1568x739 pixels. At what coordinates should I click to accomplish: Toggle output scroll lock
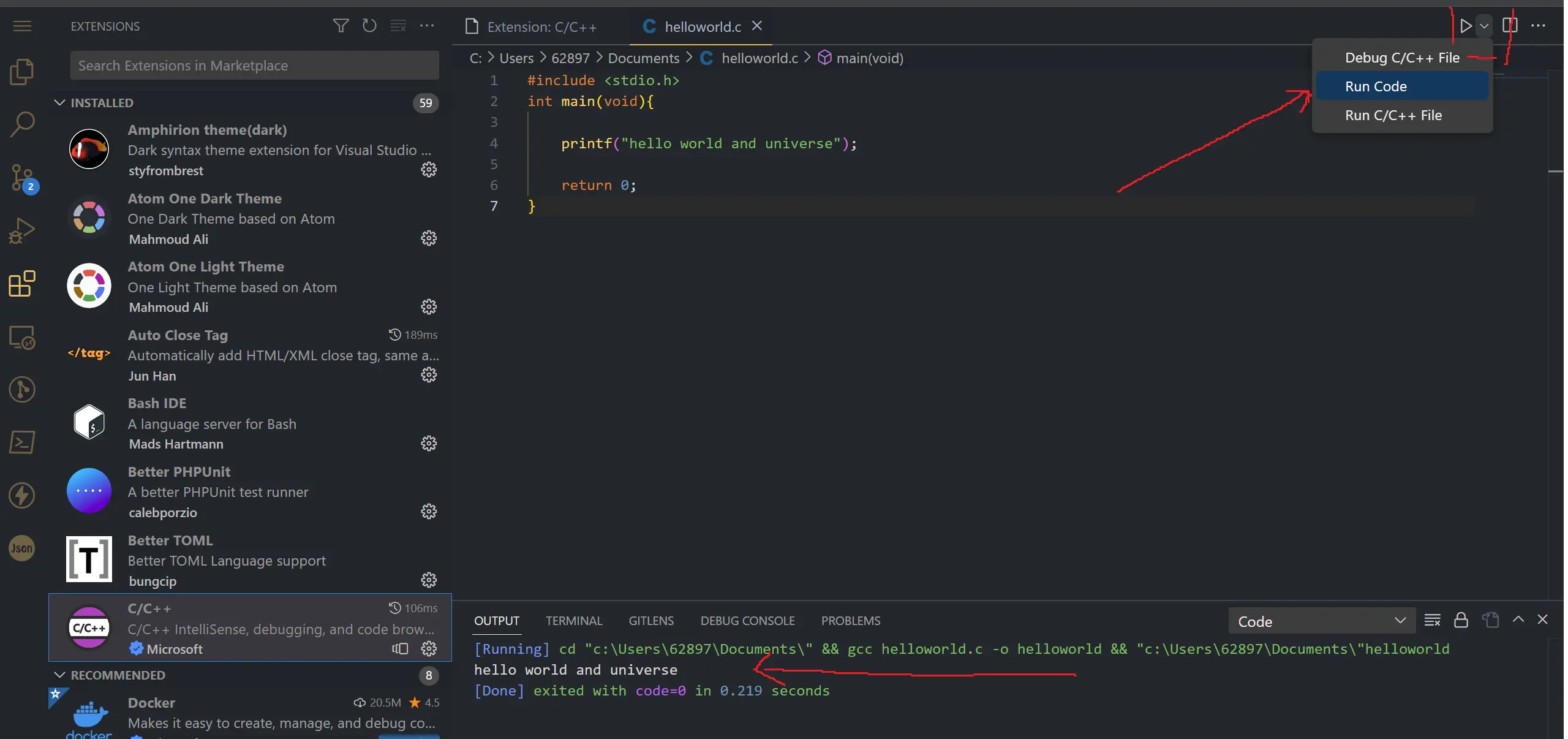tap(1461, 620)
